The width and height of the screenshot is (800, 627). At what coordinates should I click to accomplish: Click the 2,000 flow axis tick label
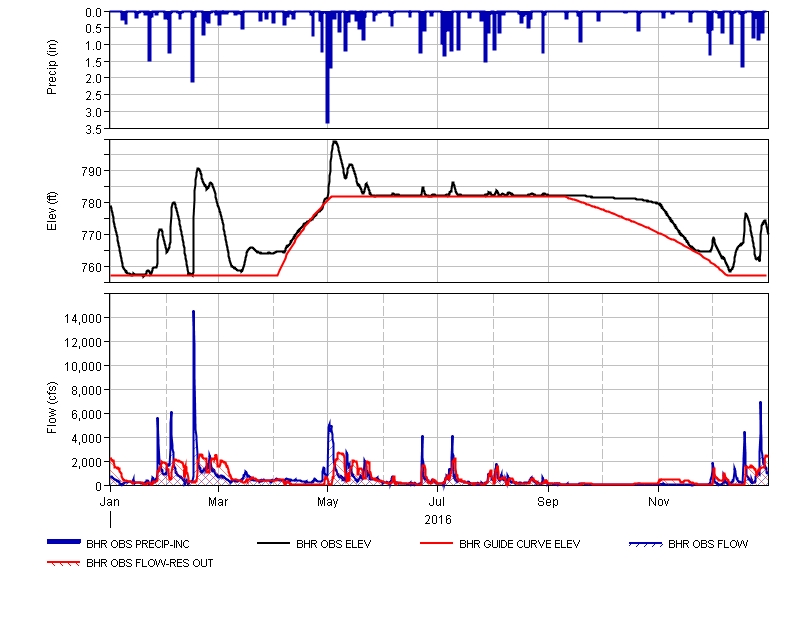[x=86, y=463]
